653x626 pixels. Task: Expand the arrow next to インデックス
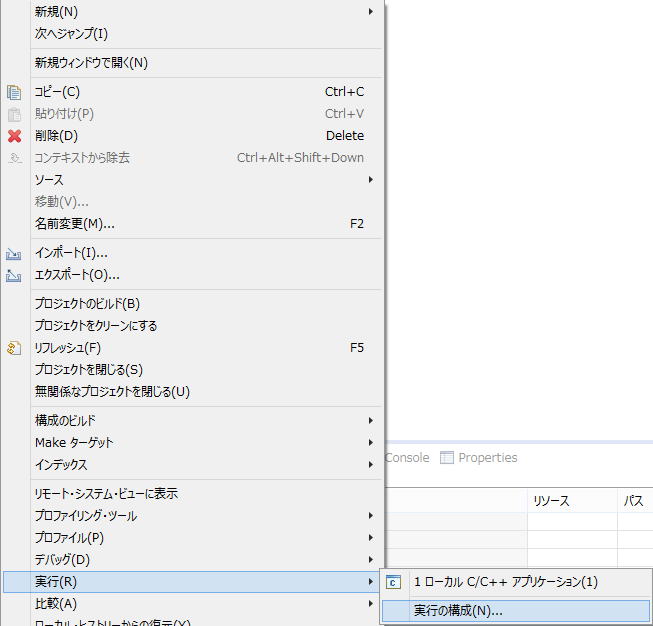point(371,465)
